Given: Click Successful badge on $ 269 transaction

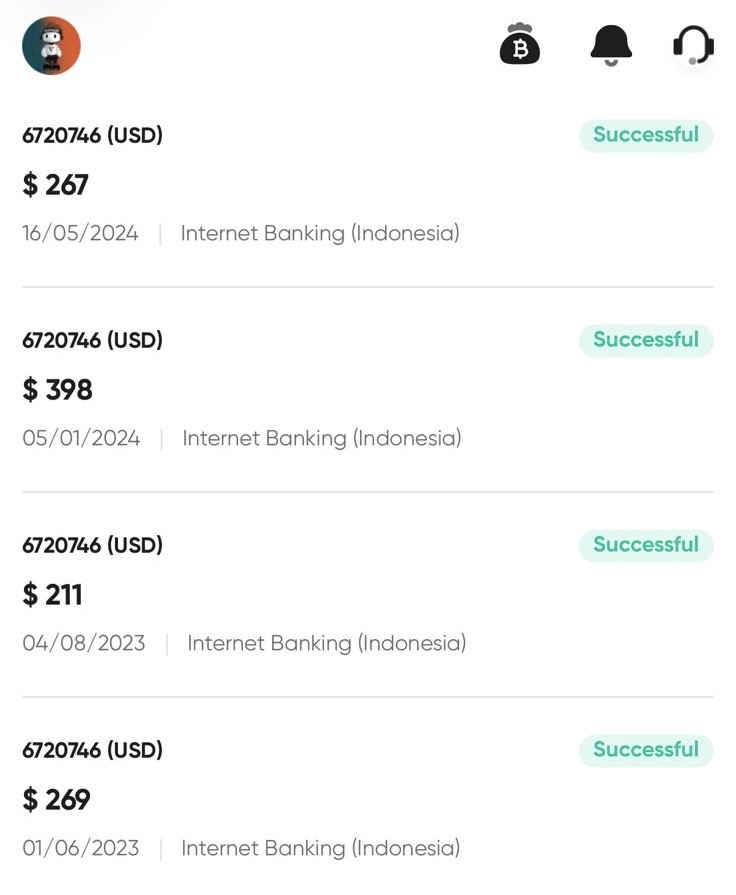Looking at the screenshot, I should click(x=646, y=750).
